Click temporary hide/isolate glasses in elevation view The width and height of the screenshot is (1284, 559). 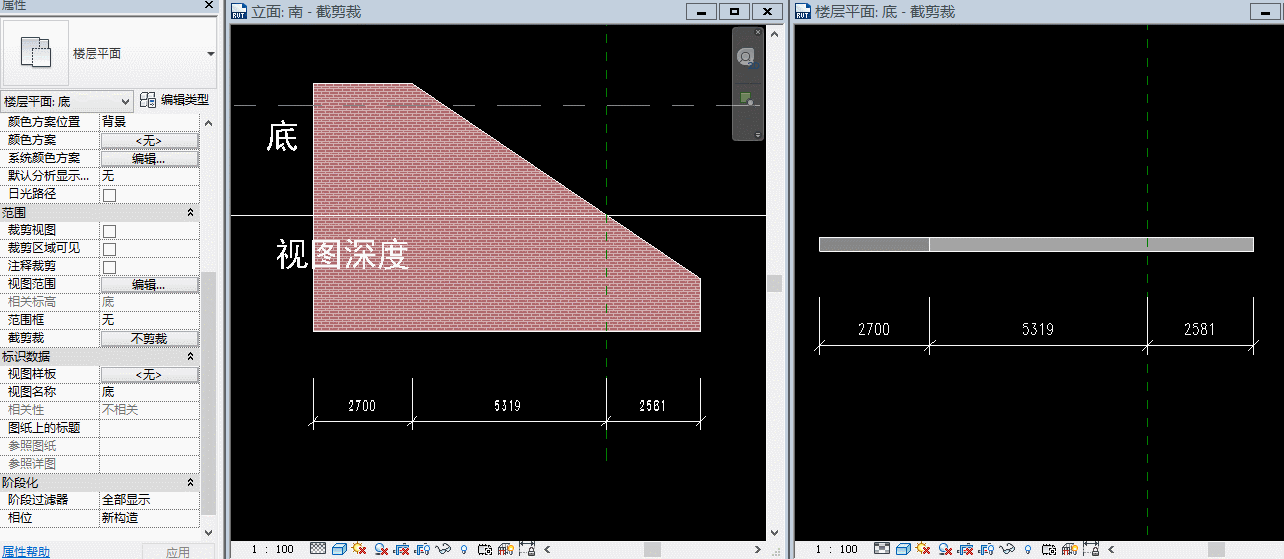point(443,549)
